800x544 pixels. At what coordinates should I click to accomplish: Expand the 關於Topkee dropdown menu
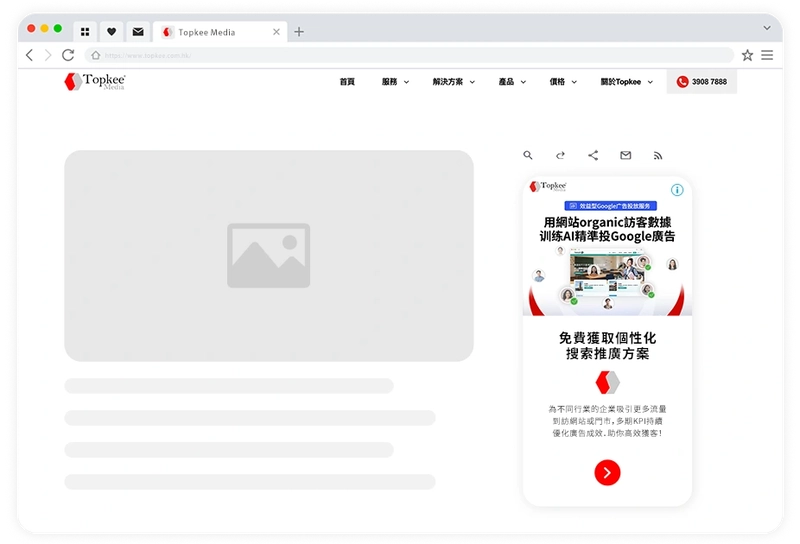pos(627,82)
